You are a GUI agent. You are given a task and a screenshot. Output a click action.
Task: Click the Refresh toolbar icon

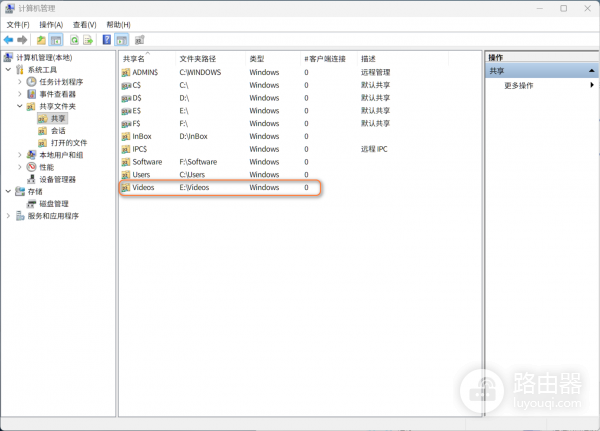(x=74, y=40)
